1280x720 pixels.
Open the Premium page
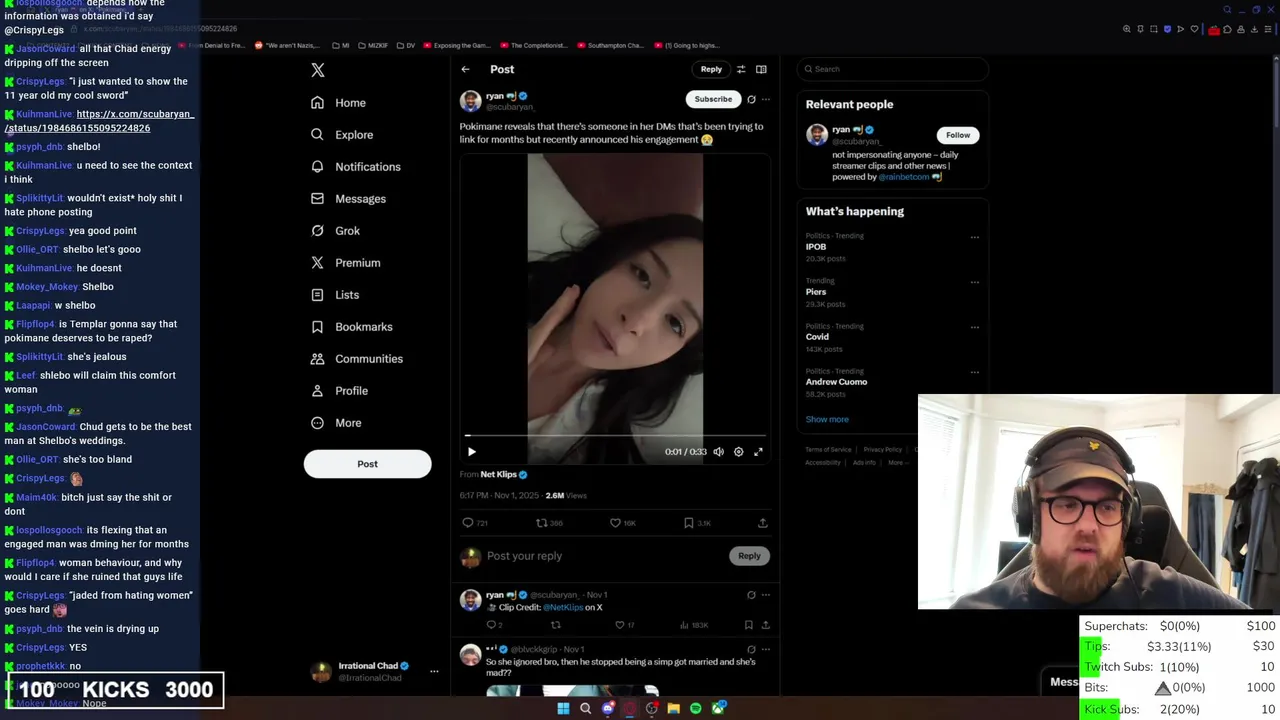(345, 263)
